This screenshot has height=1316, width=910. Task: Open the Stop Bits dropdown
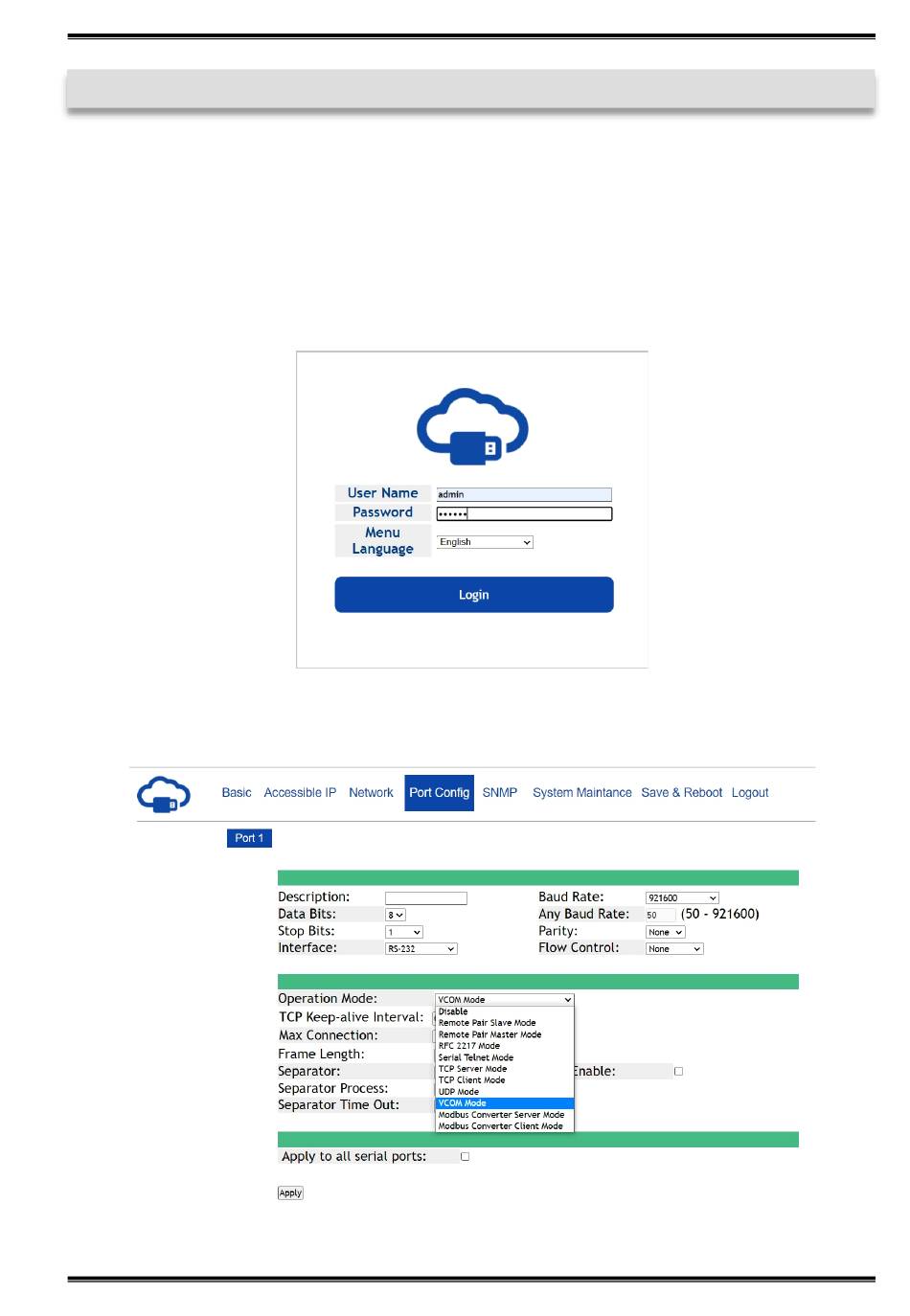pos(404,932)
